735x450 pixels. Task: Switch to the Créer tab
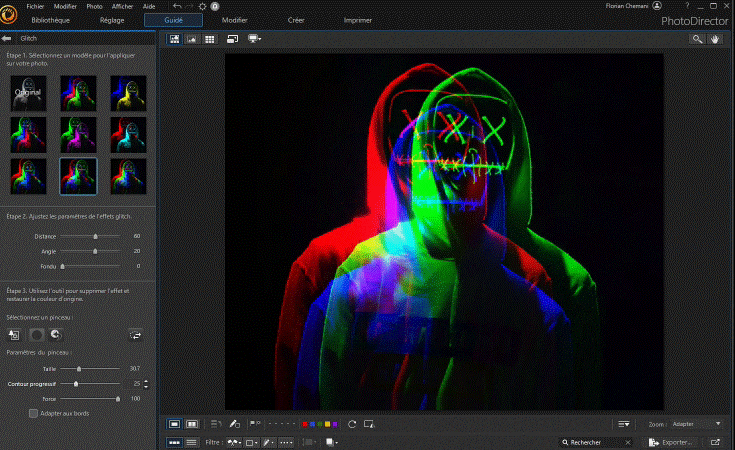pyautogui.click(x=296, y=20)
